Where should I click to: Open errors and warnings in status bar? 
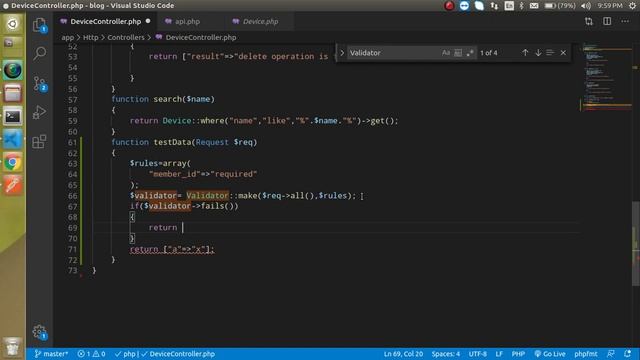[91, 354]
